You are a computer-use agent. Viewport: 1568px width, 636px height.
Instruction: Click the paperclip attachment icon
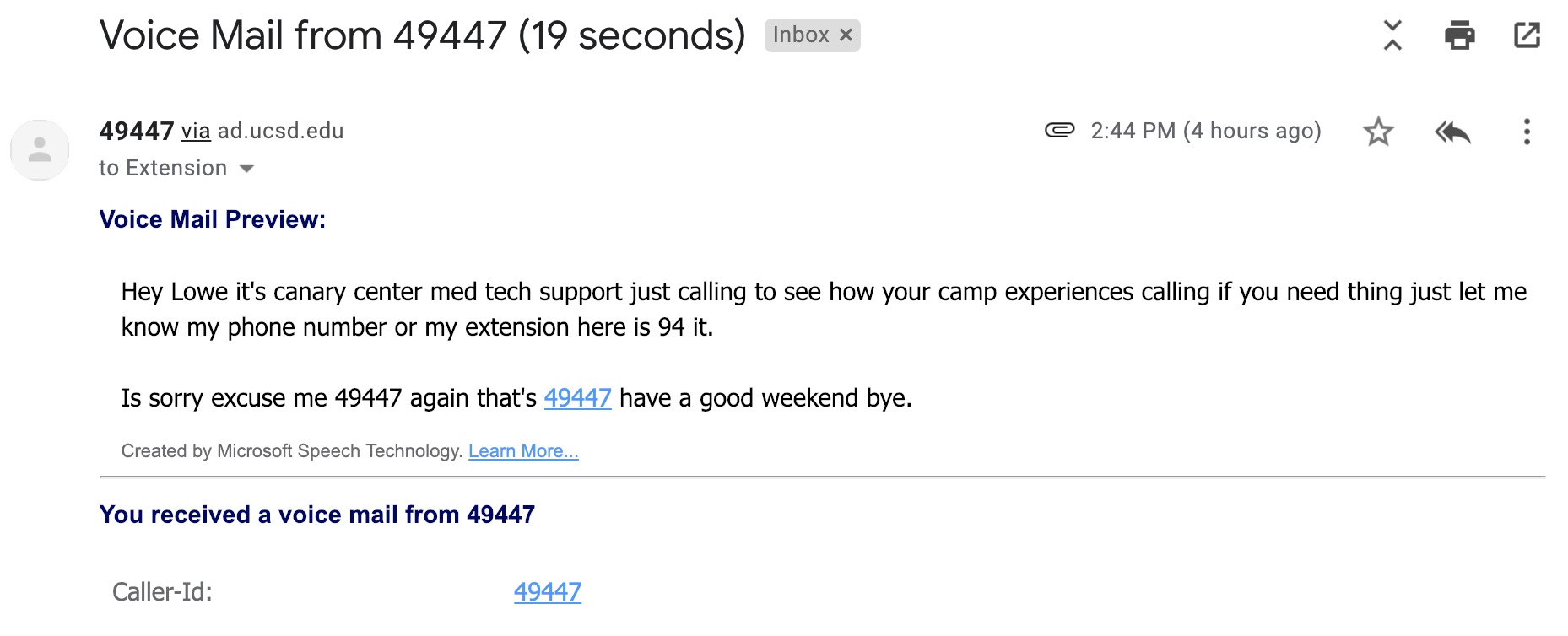click(1059, 130)
